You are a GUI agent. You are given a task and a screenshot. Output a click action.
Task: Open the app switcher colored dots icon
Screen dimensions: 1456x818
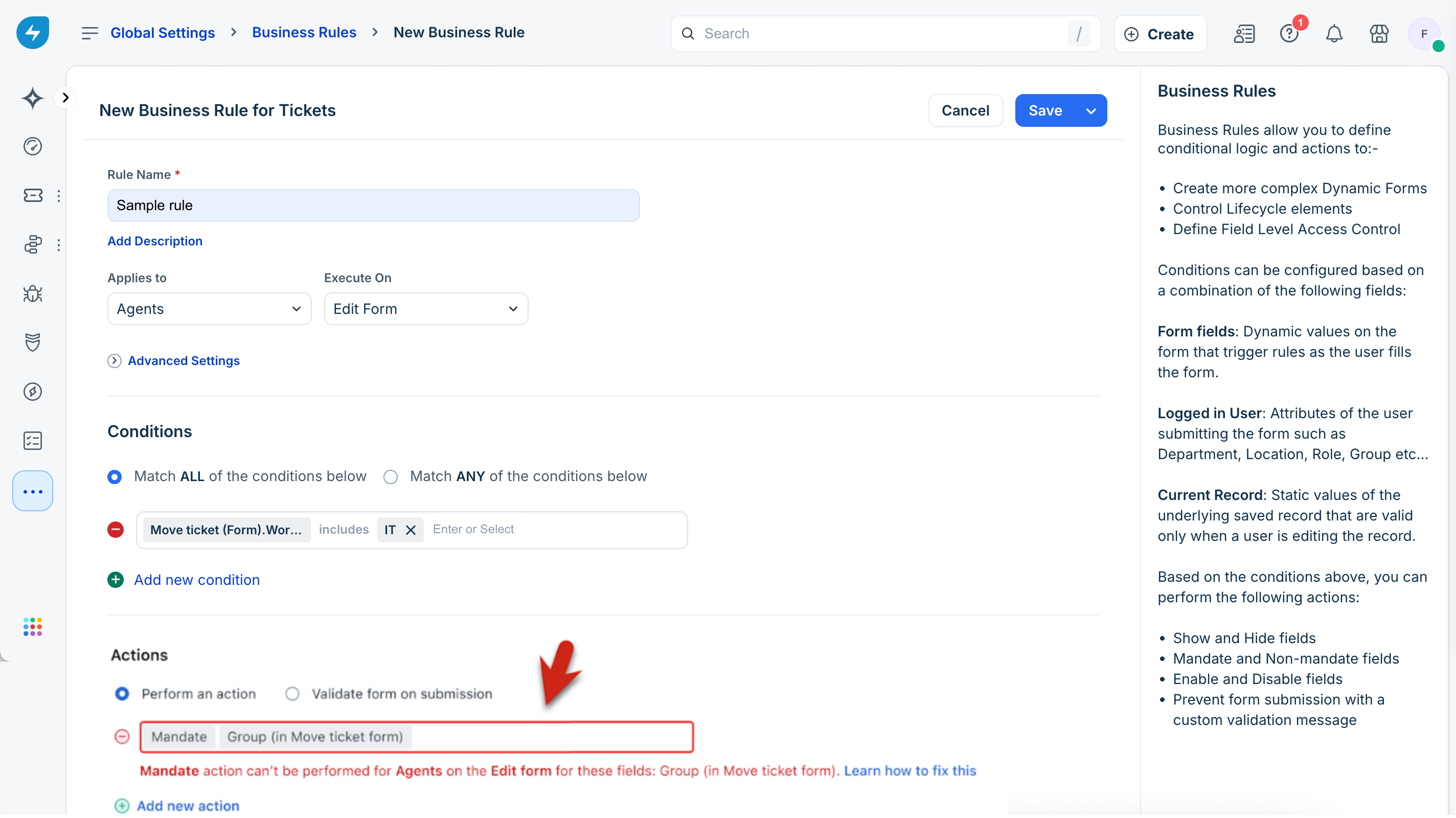[x=33, y=626]
